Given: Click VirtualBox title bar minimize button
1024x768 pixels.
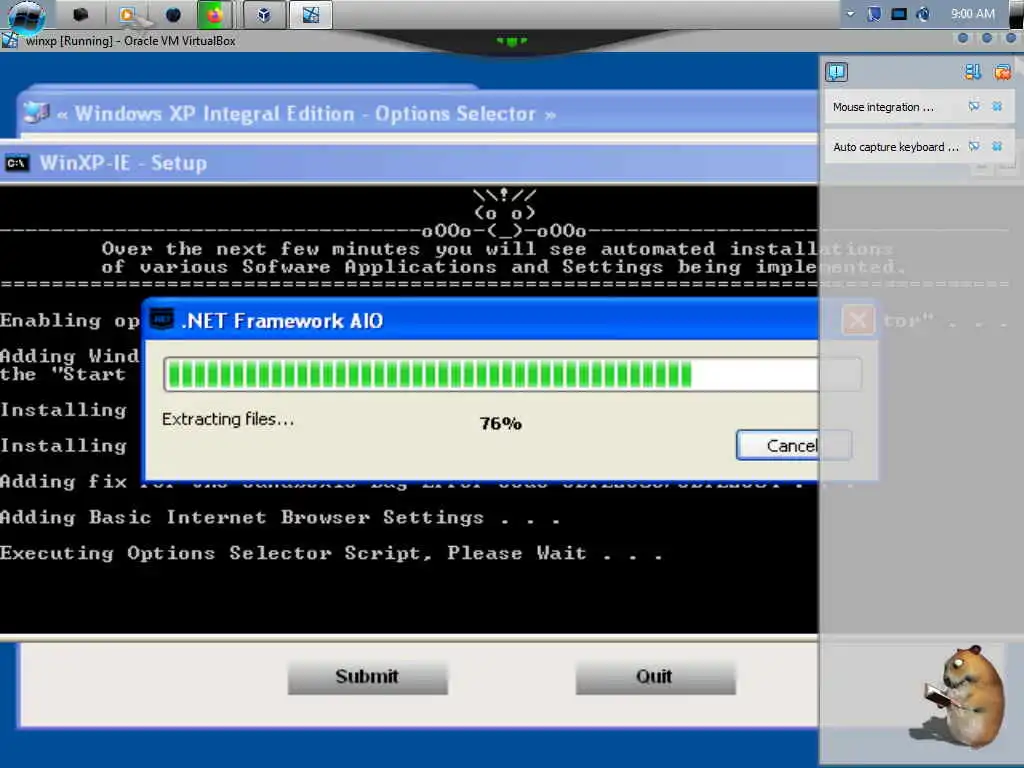Looking at the screenshot, I should pos(963,39).
